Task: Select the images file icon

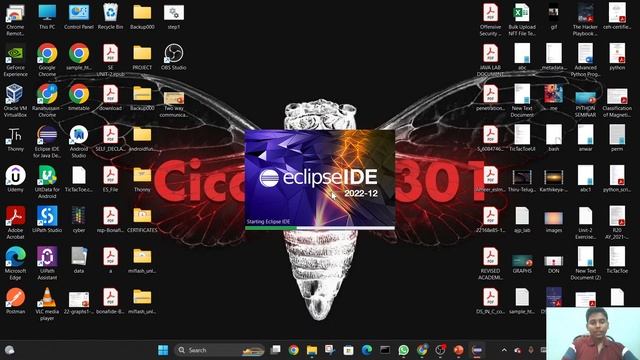Action: pos(553,222)
